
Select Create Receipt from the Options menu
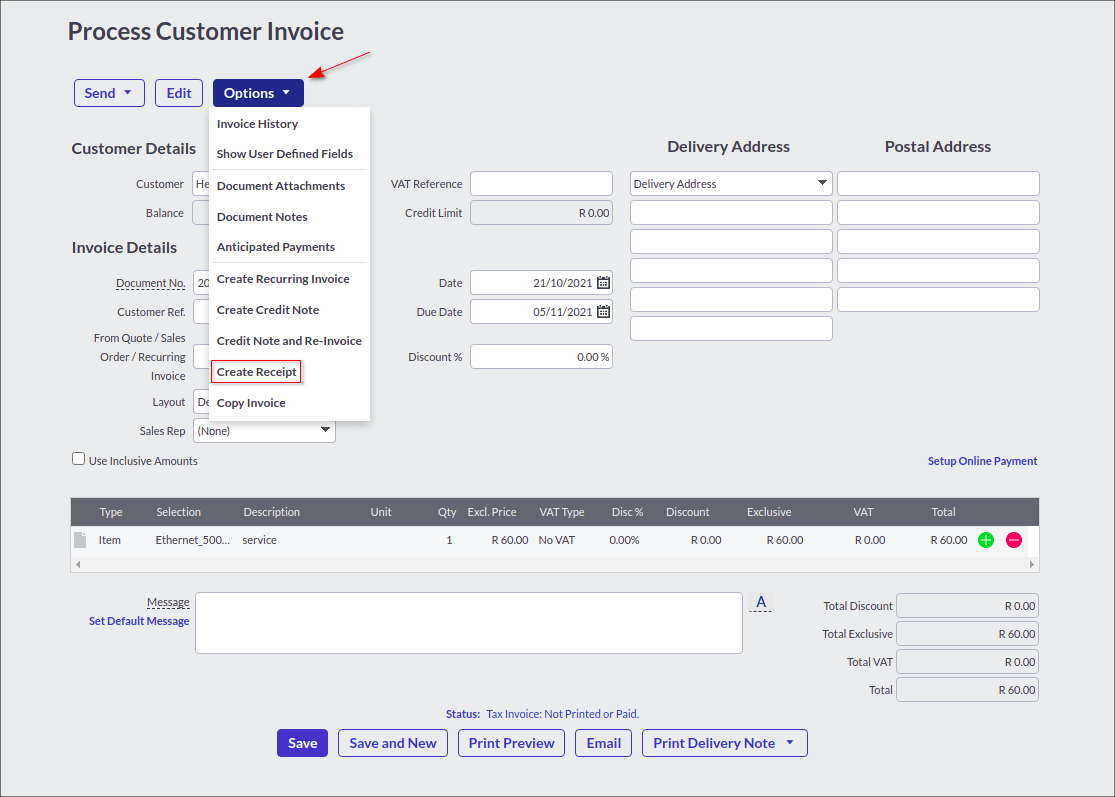pos(255,371)
